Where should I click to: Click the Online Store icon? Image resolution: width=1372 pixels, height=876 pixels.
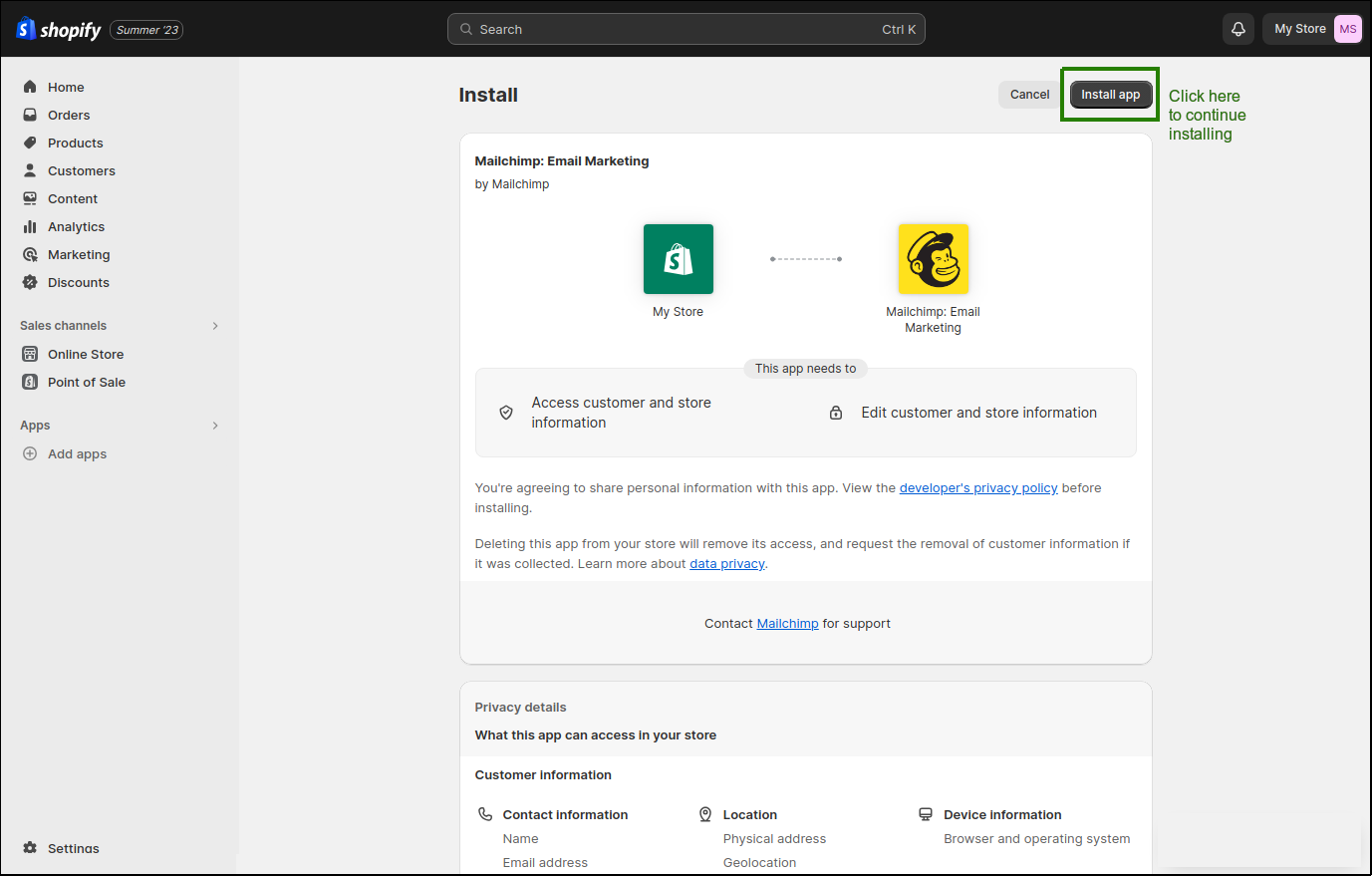pos(30,354)
